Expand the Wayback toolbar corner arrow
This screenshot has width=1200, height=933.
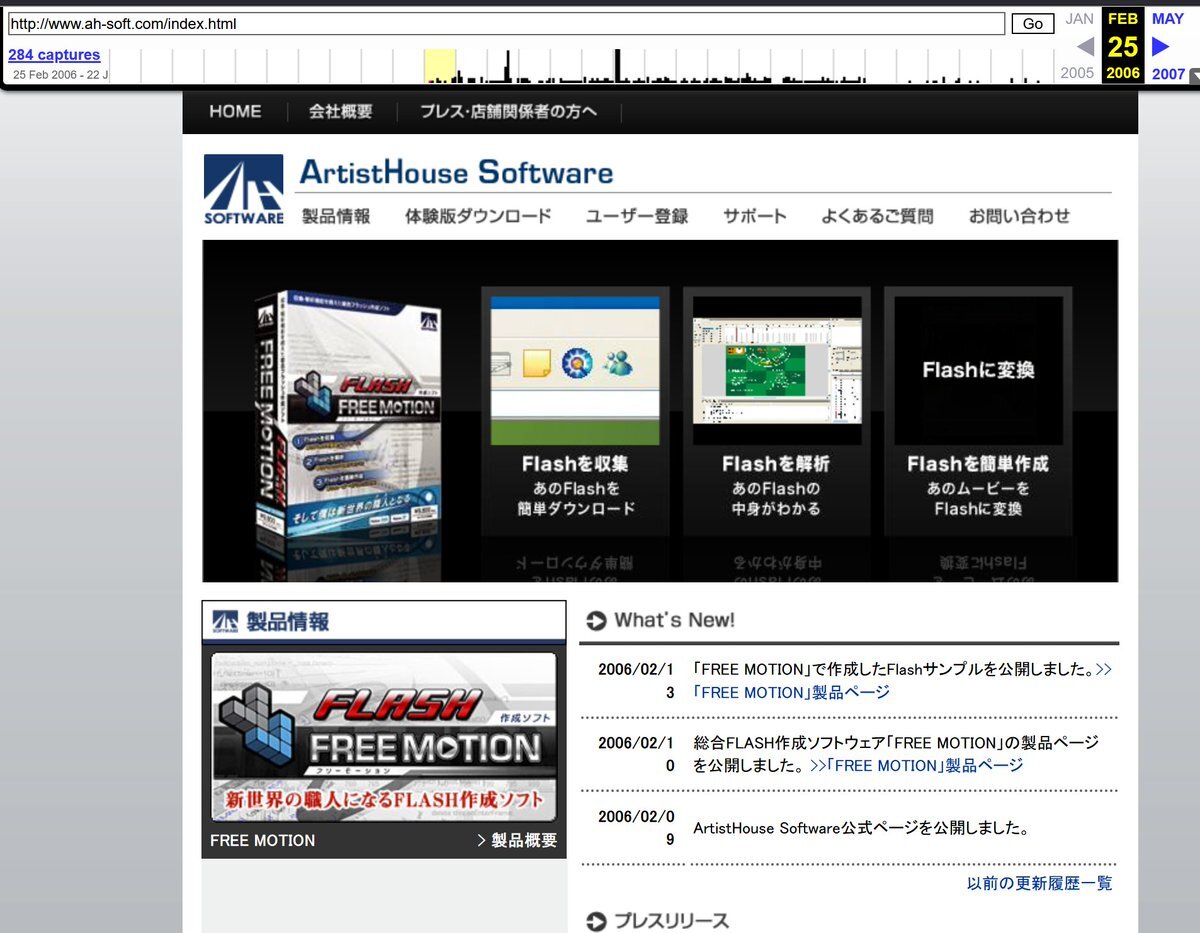(1193, 75)
